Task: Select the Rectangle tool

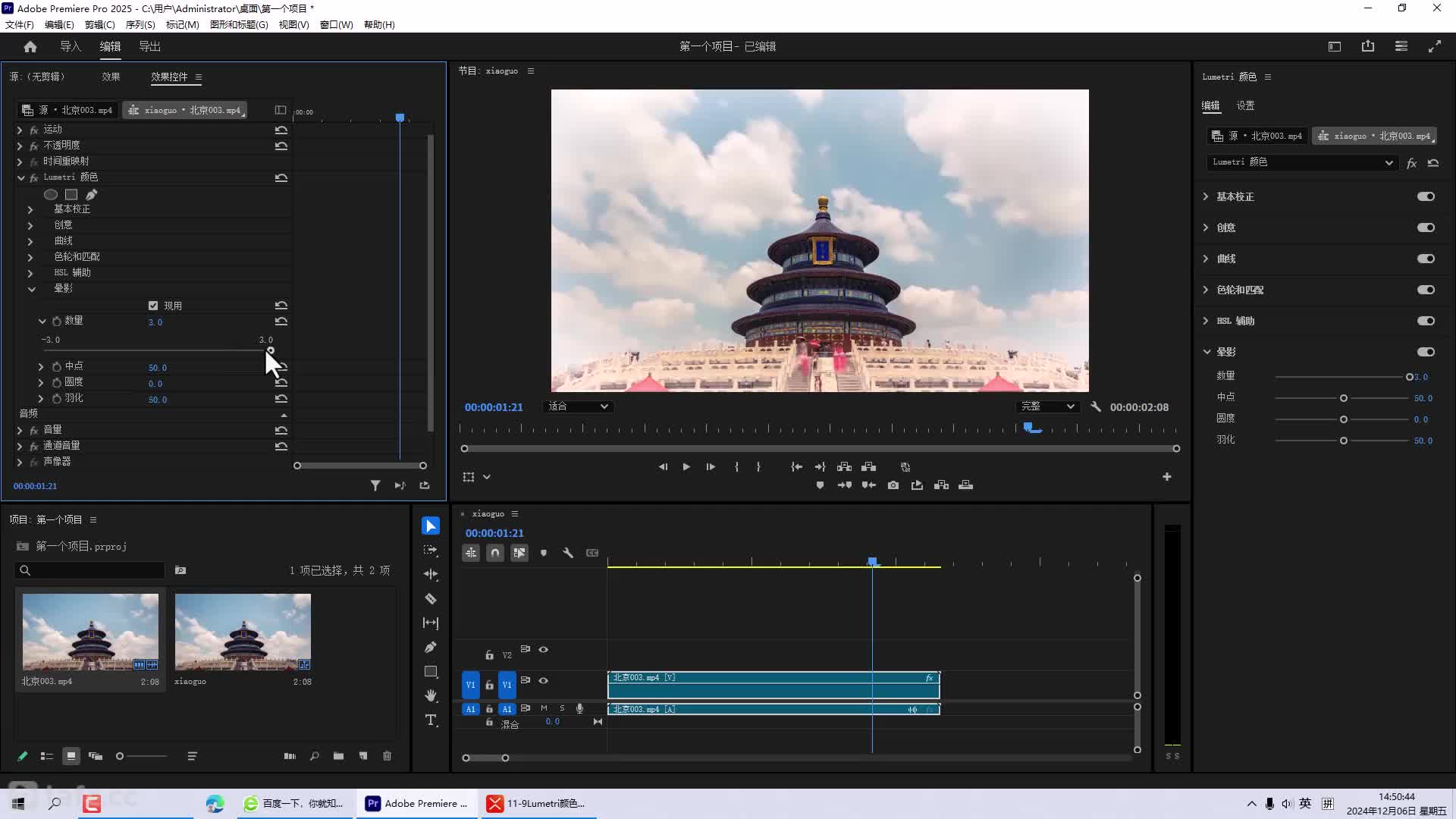Action: 431,671
